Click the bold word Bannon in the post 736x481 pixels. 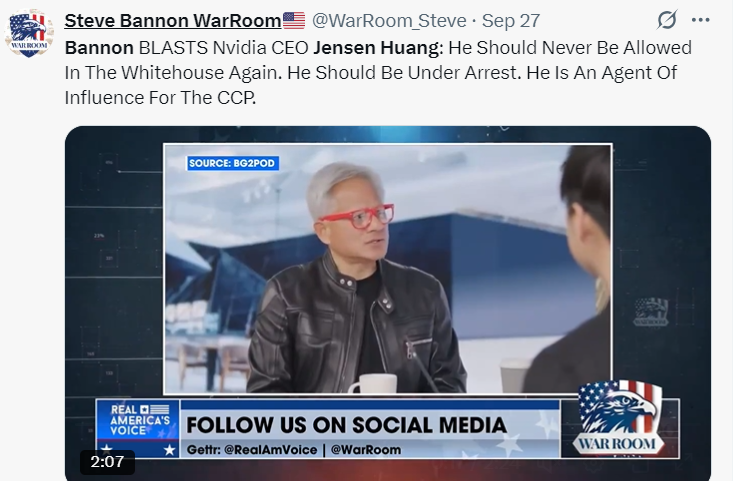point(99,48)
